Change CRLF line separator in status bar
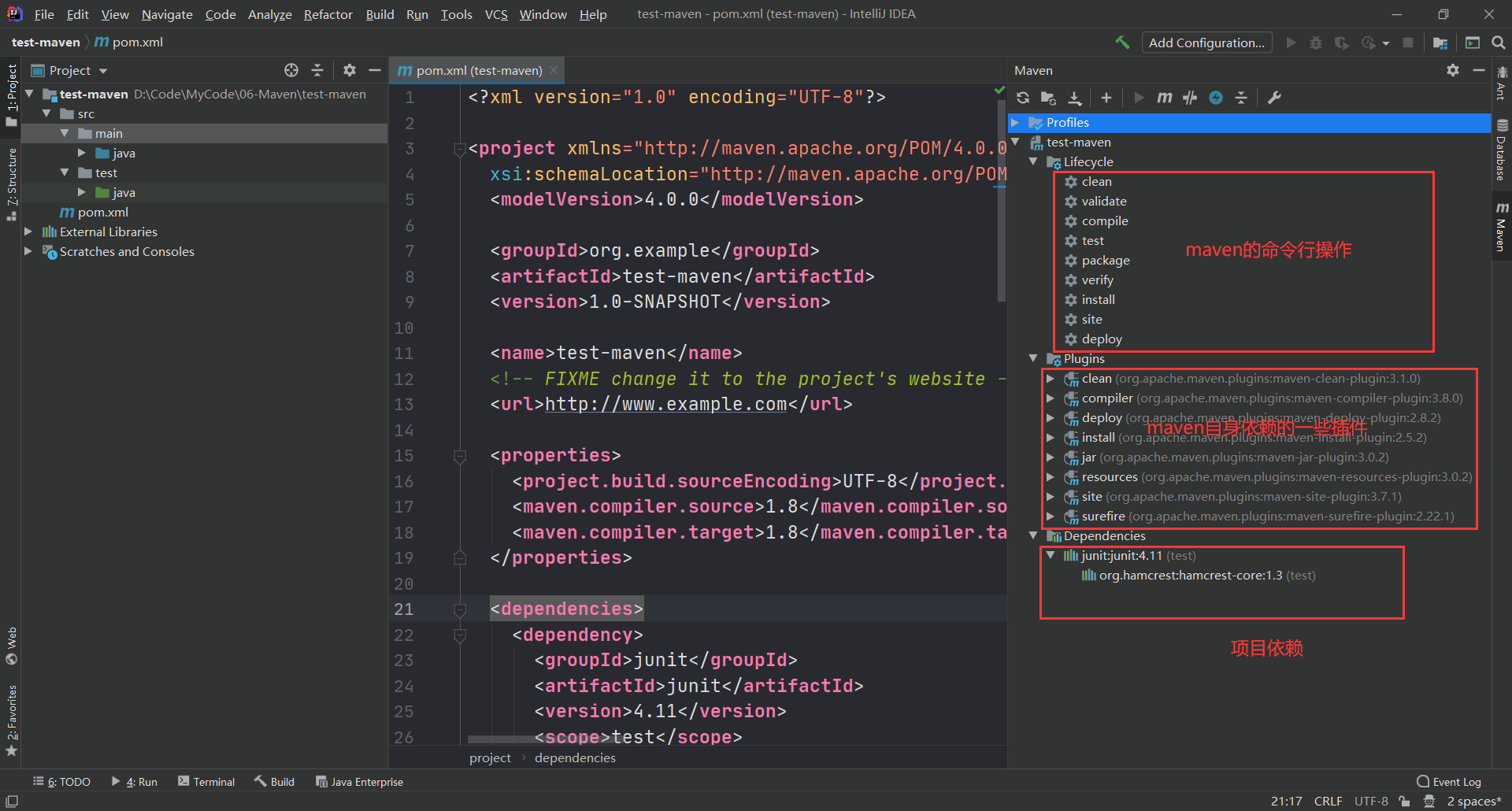This screenshot has width=1512, height=811. coord(1329,801)
